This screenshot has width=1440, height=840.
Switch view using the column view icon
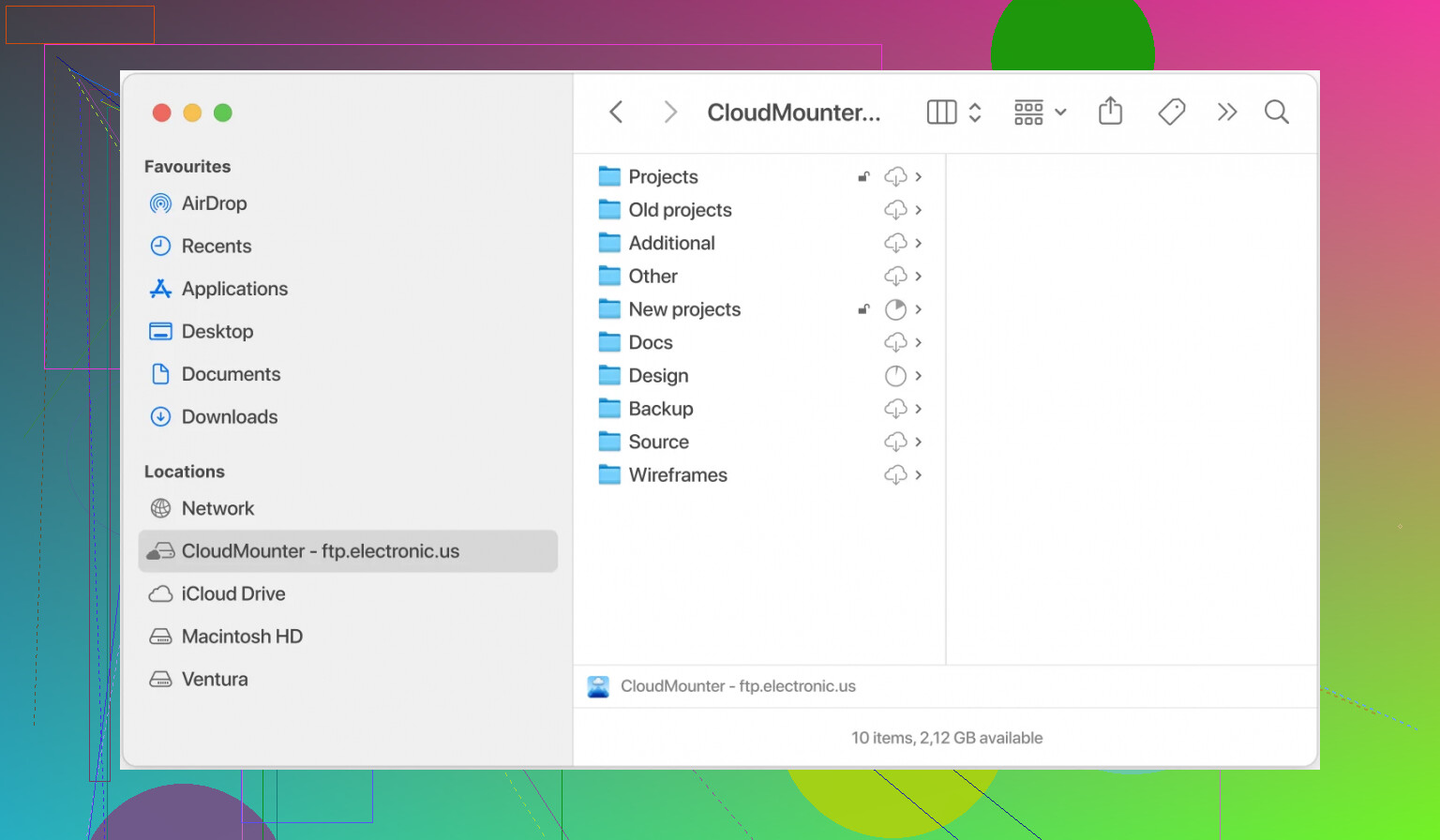[x=941, y=112]
